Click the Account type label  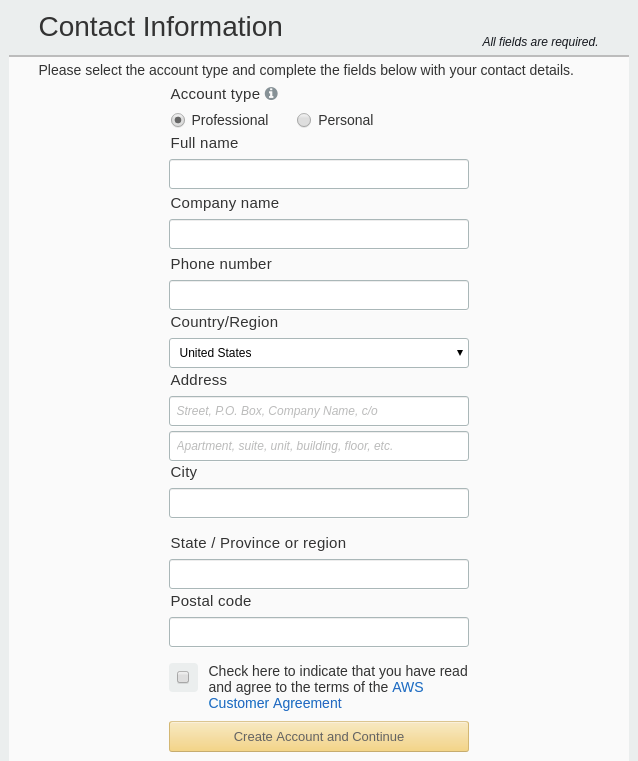[x=215, y=94]
